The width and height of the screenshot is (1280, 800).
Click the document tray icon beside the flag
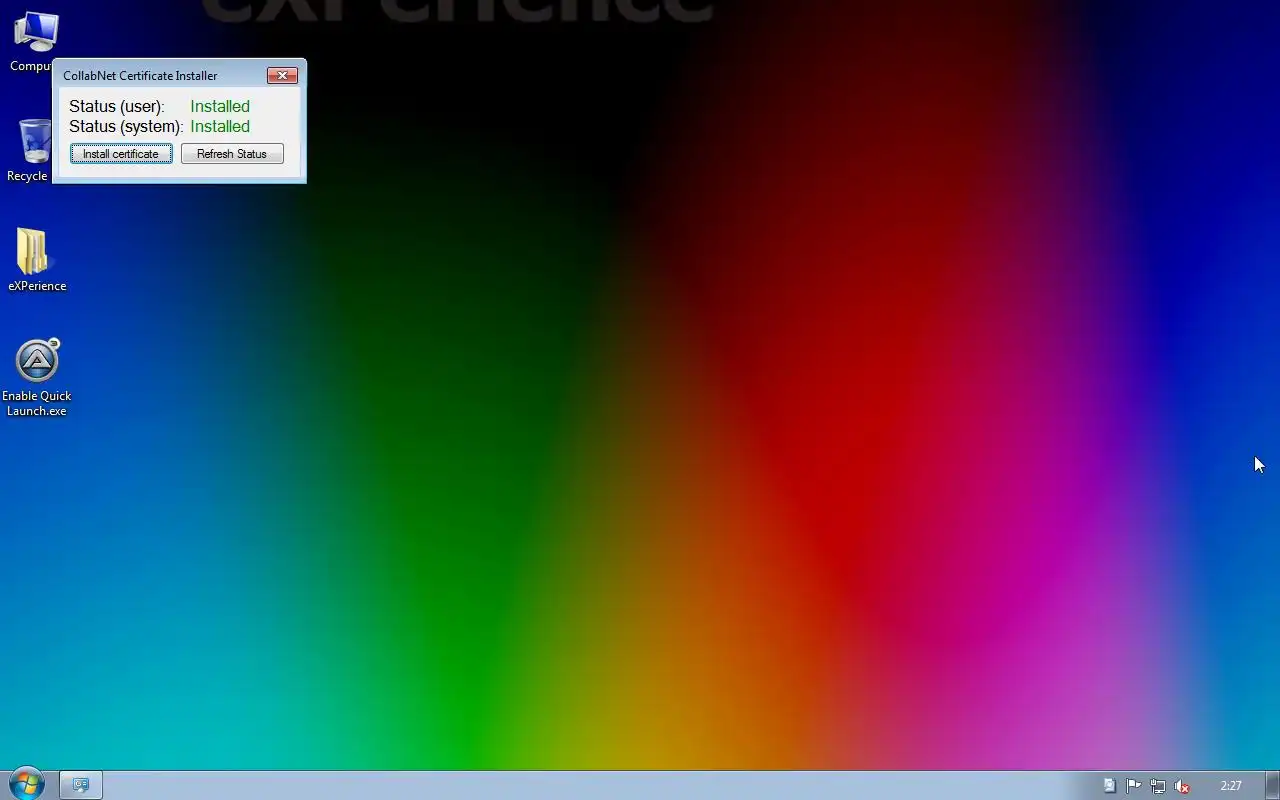tap(1109, 786)
